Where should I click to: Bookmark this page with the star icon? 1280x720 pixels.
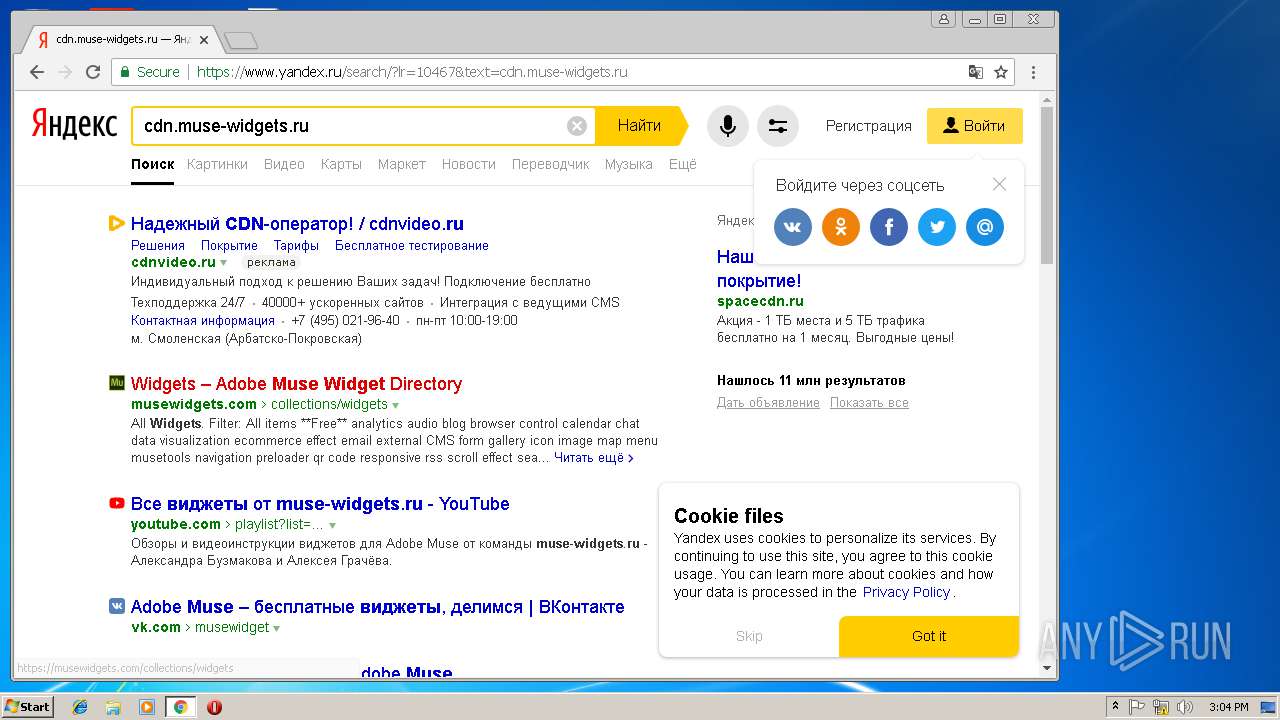coord(1001,72)
